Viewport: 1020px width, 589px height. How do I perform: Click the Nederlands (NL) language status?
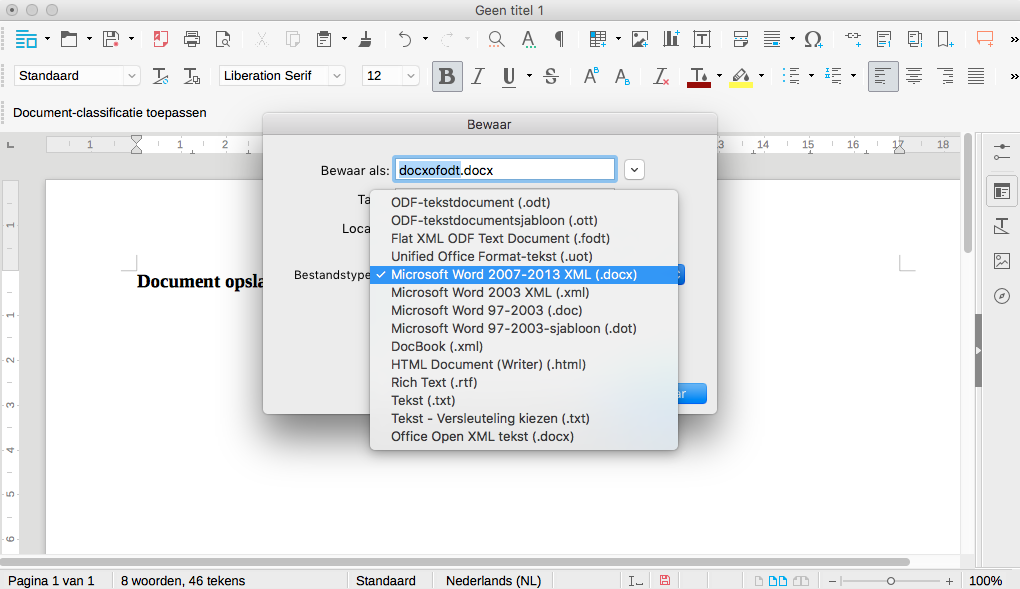[x=493, y=580]
